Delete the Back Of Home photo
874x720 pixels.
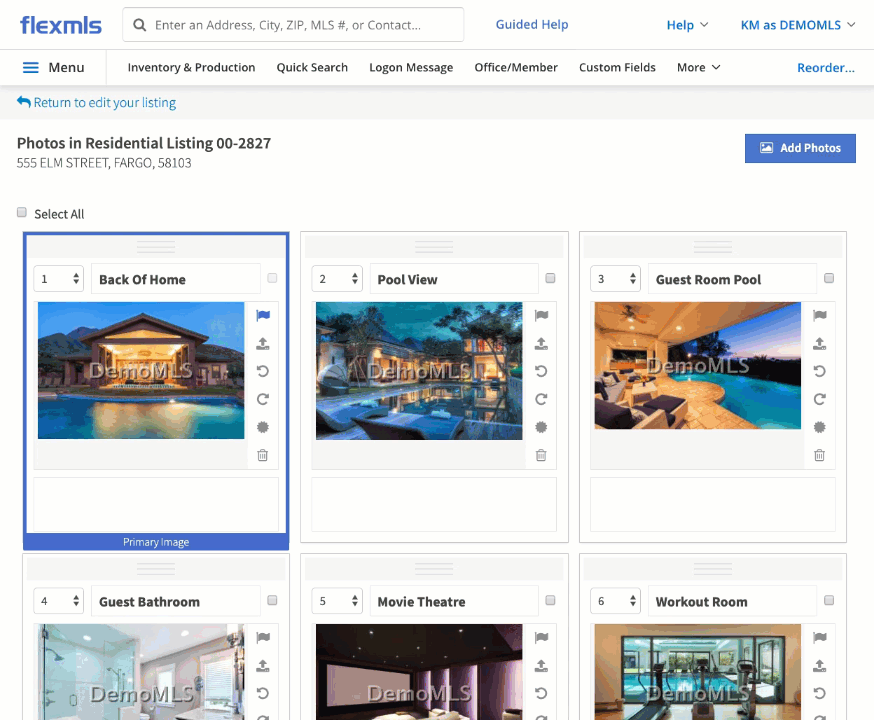263,455
